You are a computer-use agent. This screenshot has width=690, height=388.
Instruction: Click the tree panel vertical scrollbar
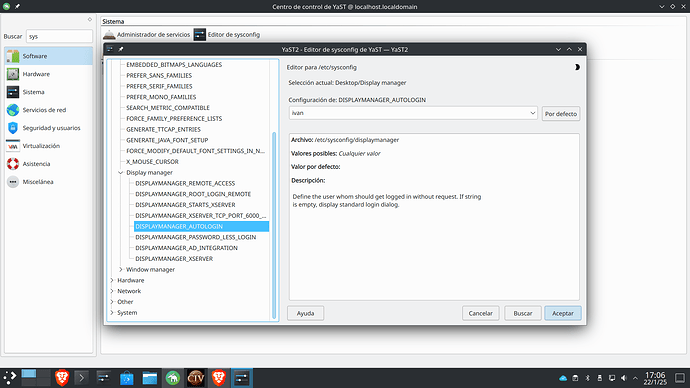pyautogui.click(x=274, y=225)
